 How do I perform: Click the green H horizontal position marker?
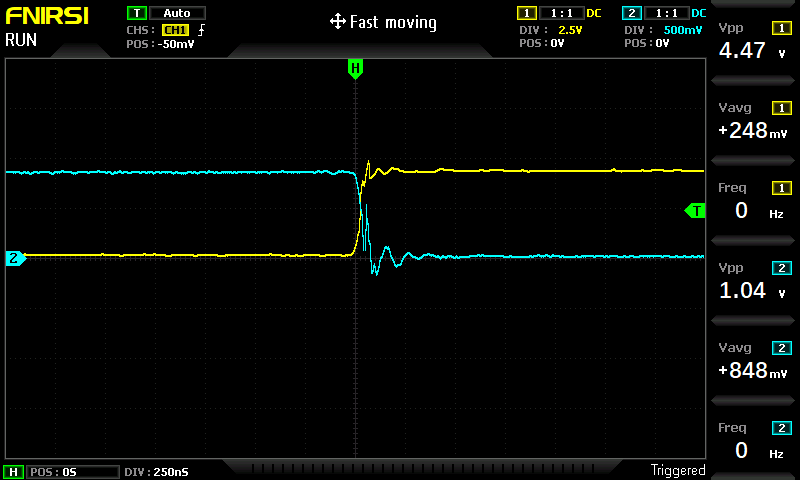click(x=355, y=68)
